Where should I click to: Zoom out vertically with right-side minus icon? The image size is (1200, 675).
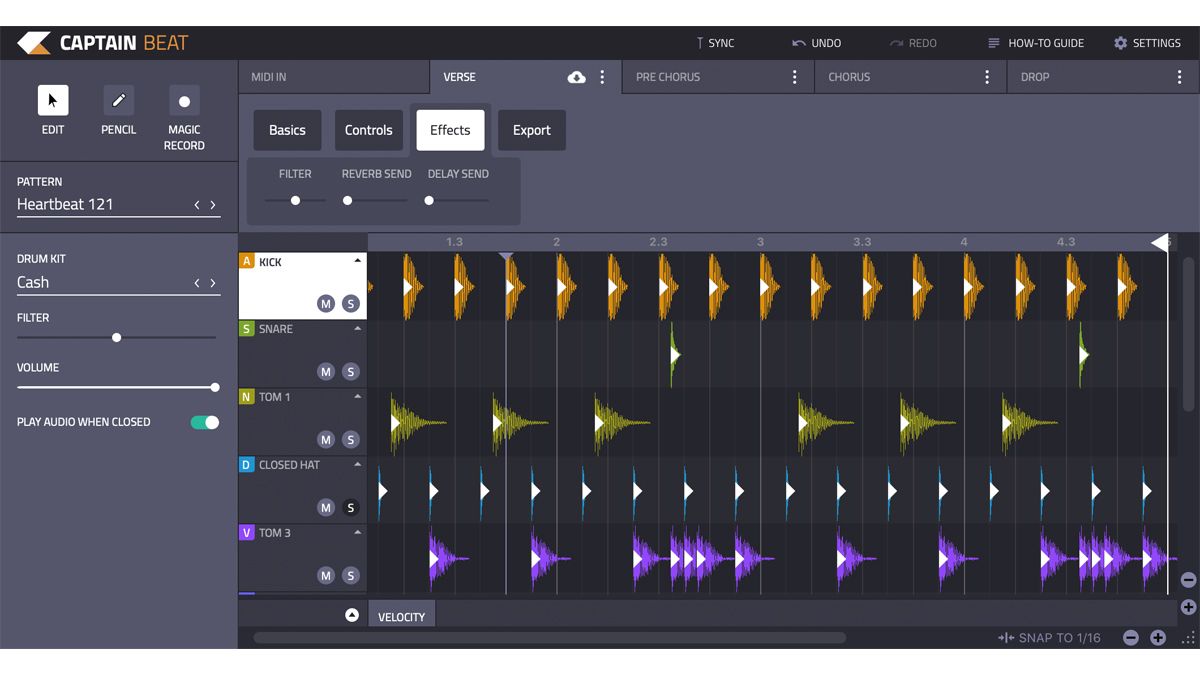point(1188,580)
